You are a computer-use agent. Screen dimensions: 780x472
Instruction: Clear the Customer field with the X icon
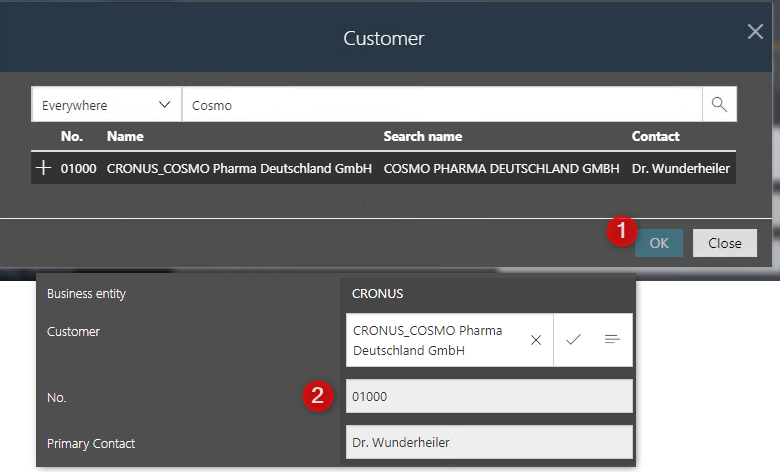[536, 340]
